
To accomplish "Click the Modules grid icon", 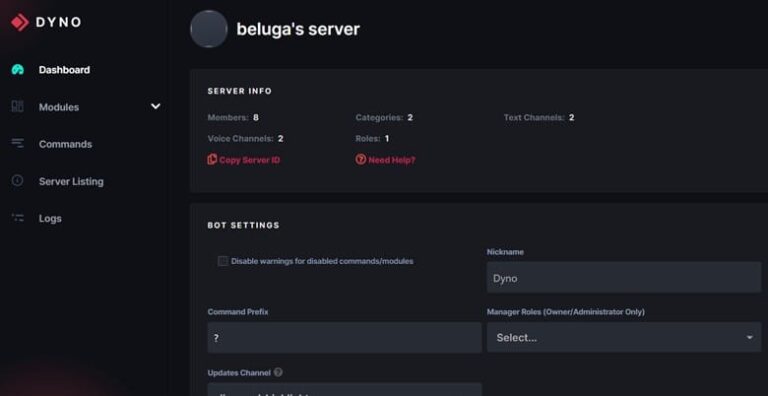I will [18, 106].
